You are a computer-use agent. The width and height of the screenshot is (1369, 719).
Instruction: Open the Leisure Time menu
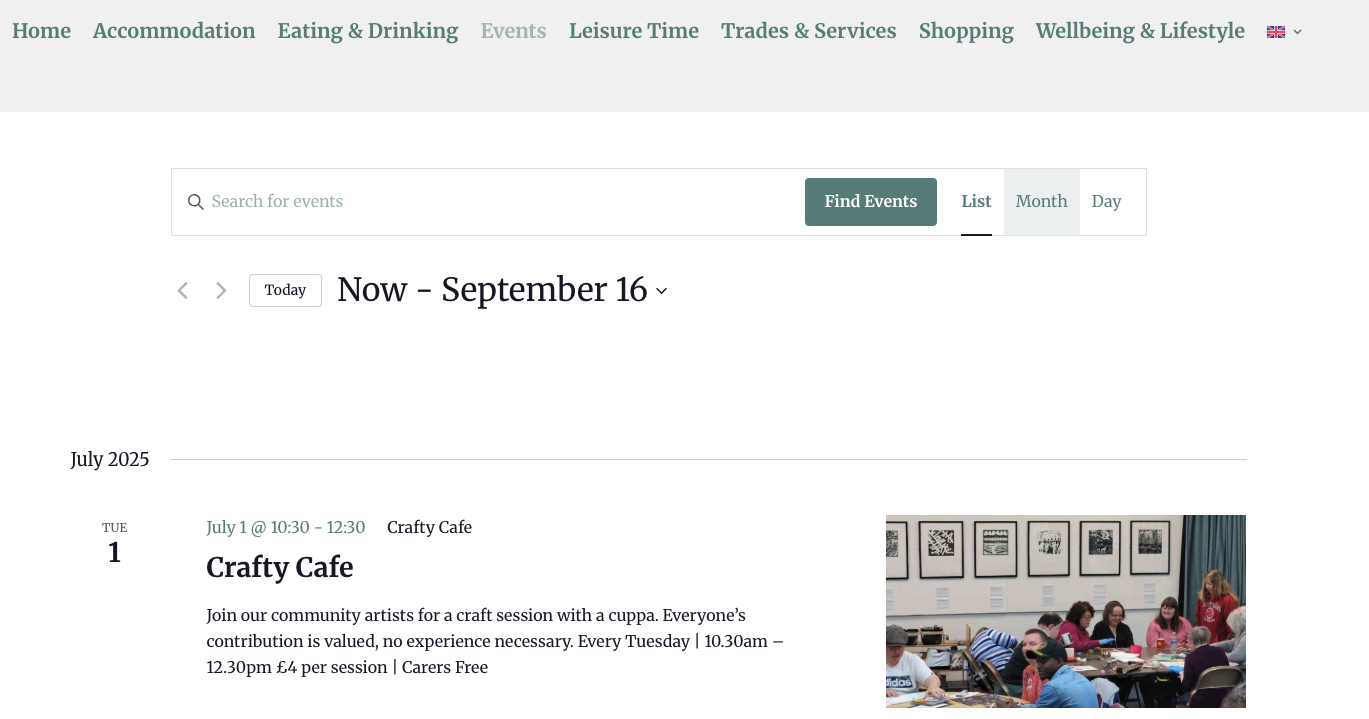click(634, 31)
